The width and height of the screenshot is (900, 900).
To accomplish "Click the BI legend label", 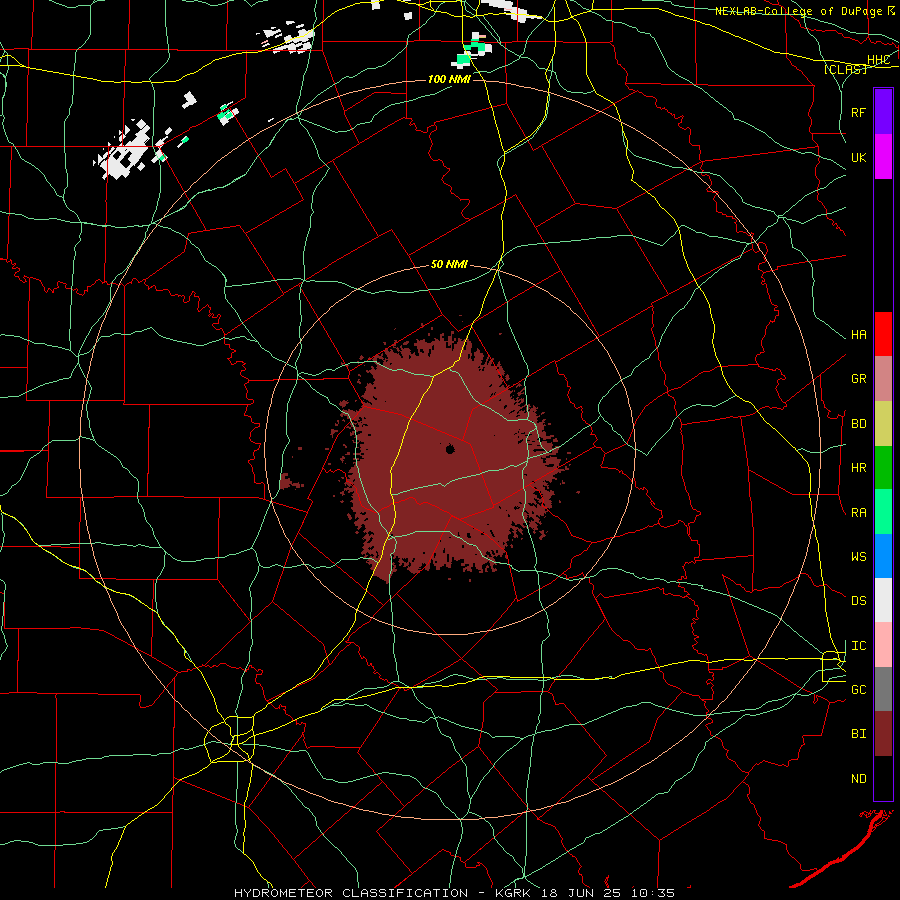I will pyautogui.click(x=859, y=734).
